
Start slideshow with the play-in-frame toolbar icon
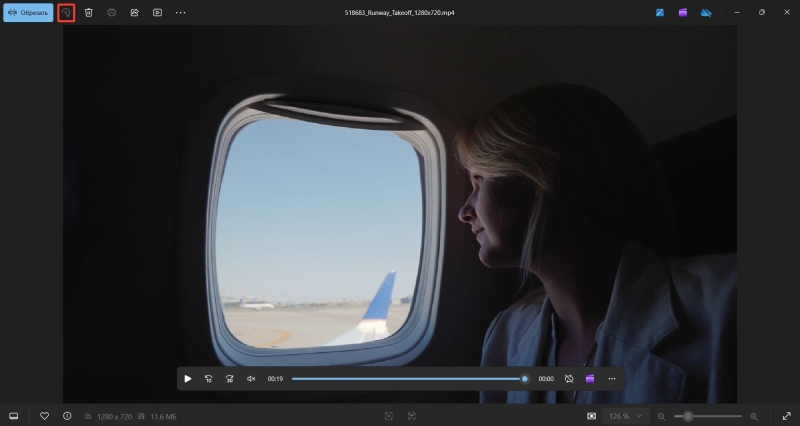pyautogui.click(x=158, y=13)
